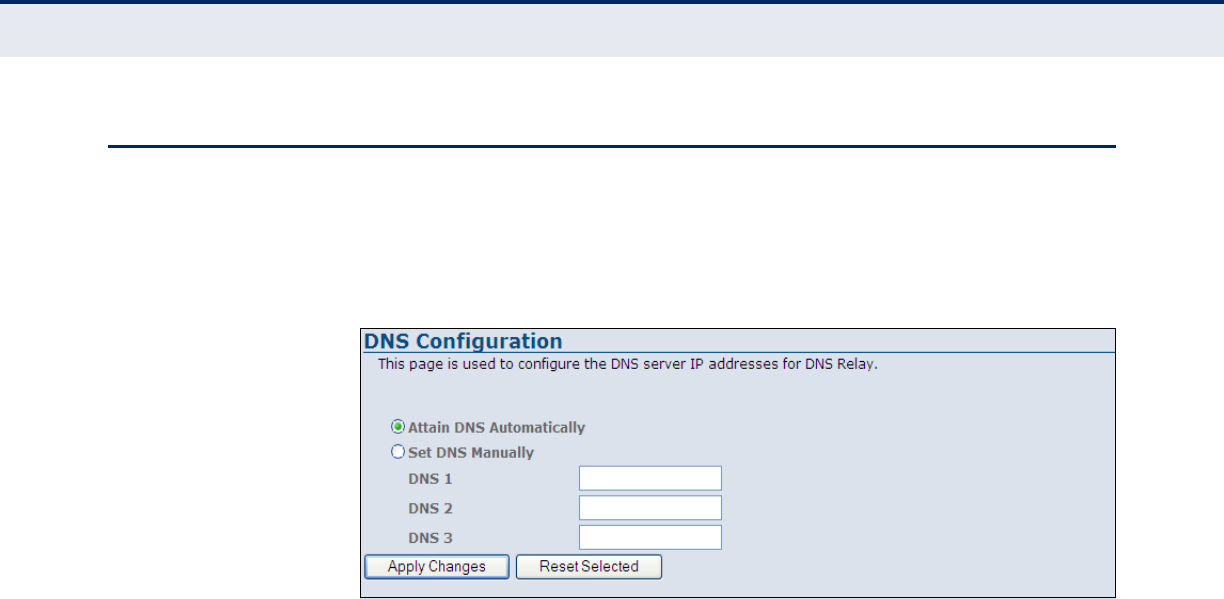Select Attain DNS Automatically radio button
The width and height of the screenshot is (1224, 599).
[x=398, y=427]
